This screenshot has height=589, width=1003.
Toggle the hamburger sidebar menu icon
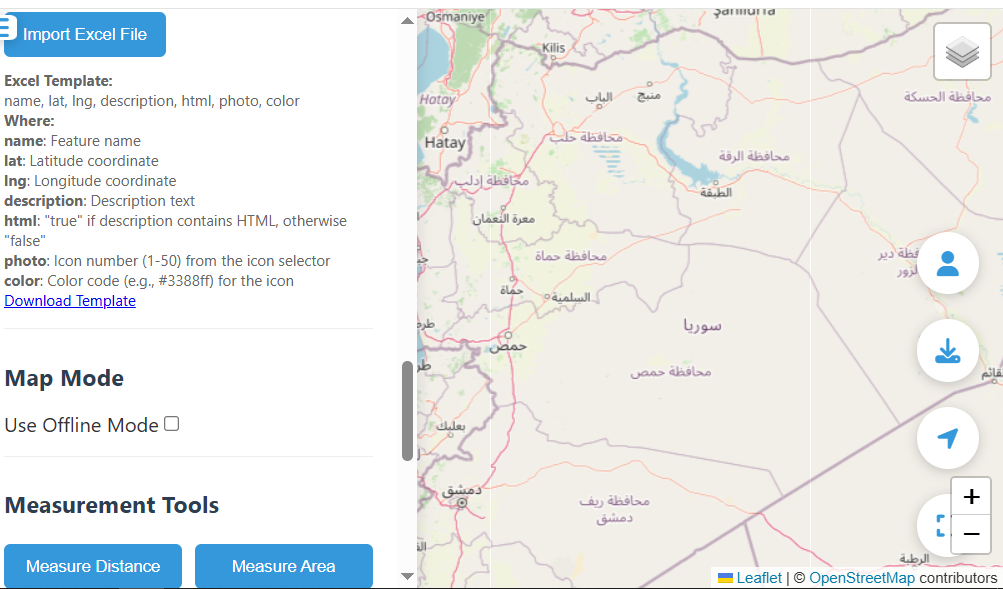click(x=9, y=27)
